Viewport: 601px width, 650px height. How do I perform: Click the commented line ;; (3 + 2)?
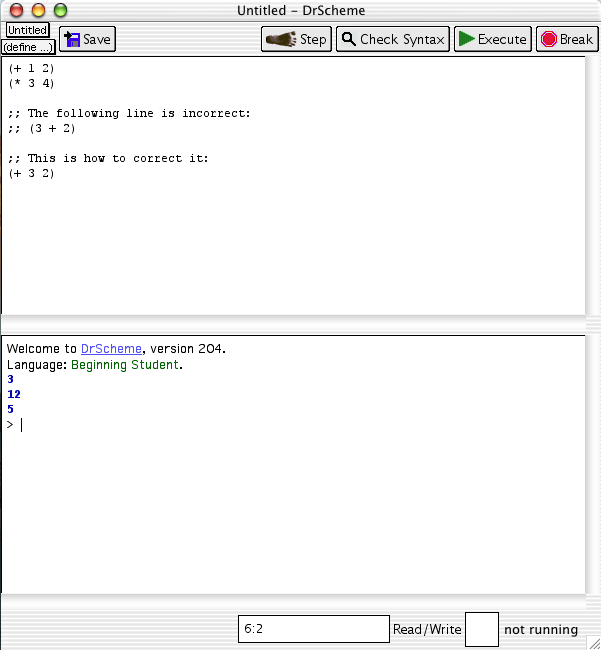41,128
